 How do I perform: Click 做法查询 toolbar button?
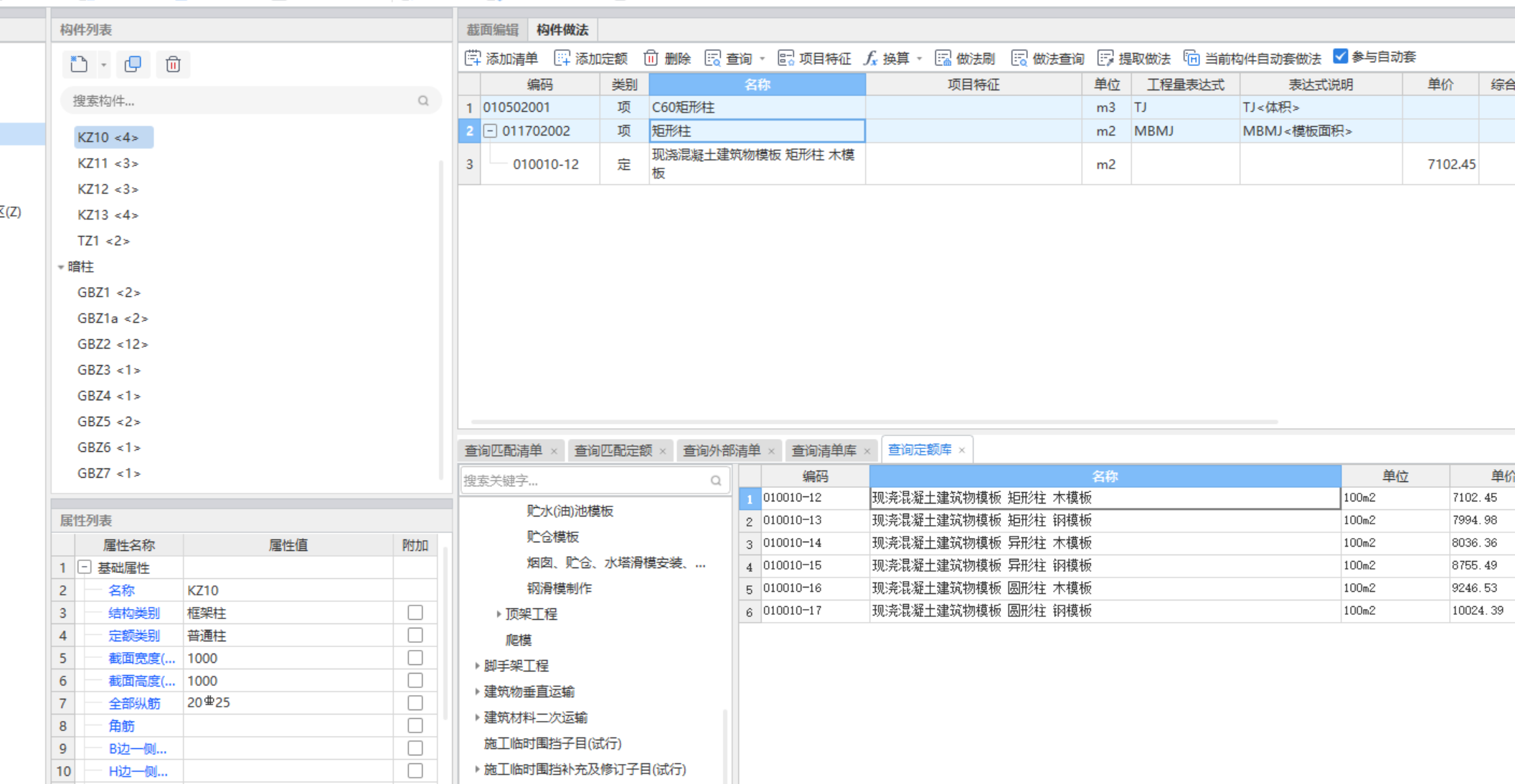coord(1047,58)
